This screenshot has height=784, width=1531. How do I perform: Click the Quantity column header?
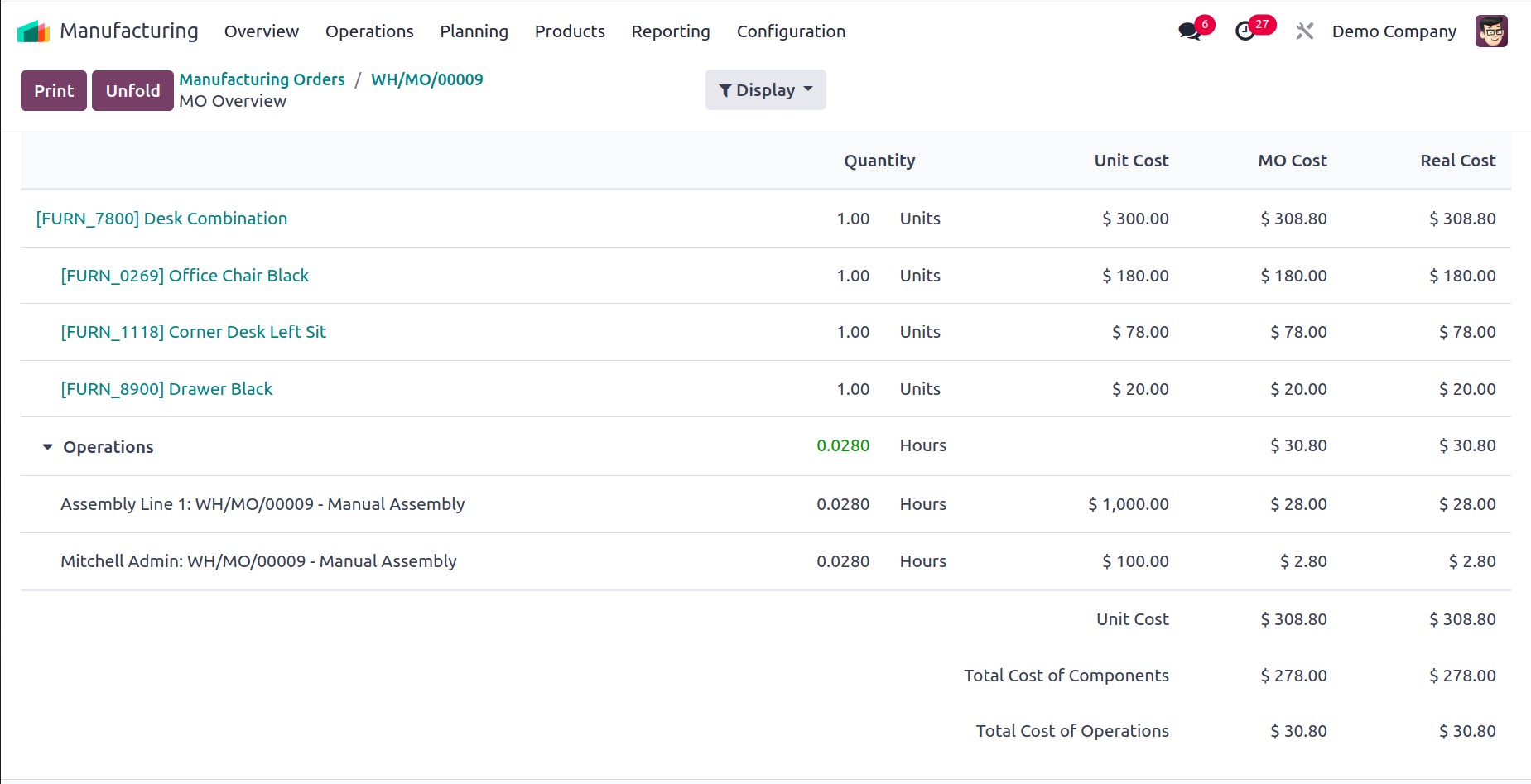point(879,161)
